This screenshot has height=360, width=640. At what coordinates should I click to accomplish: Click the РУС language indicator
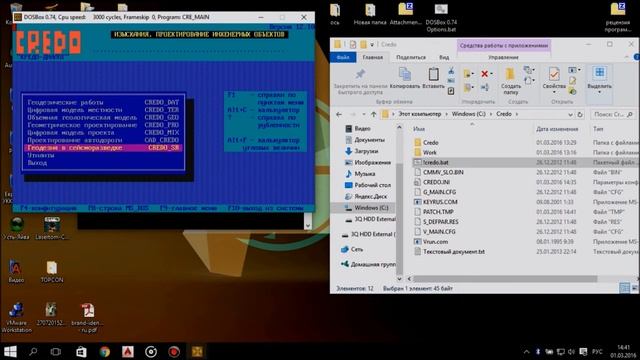coord(597,351)
